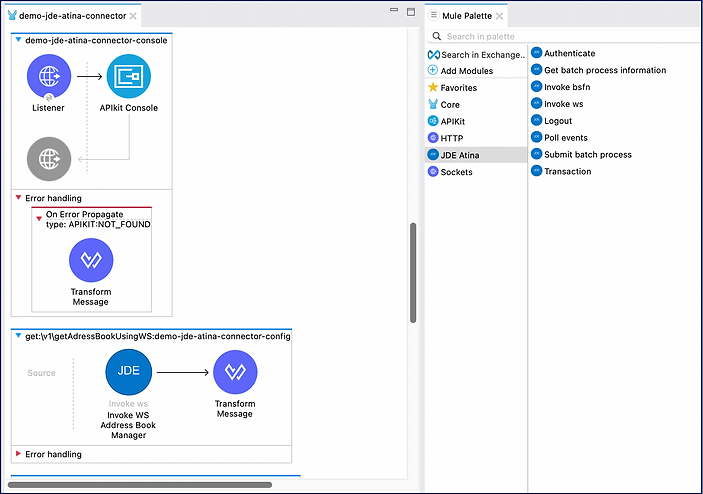Click the gray HTTP response globe icon

49,159
